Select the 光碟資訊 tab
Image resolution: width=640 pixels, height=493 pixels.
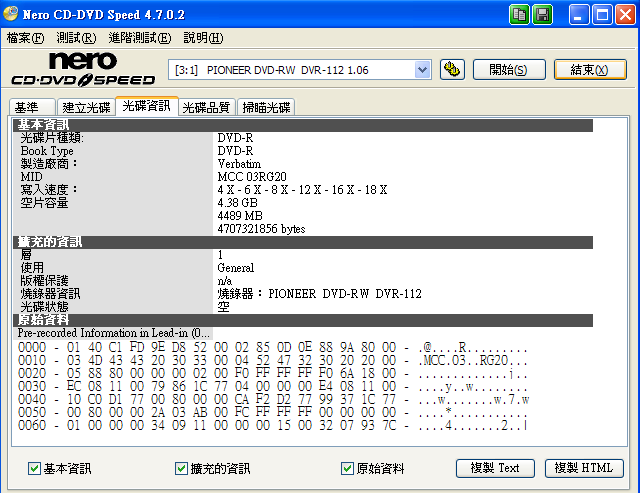coord(147,106)
